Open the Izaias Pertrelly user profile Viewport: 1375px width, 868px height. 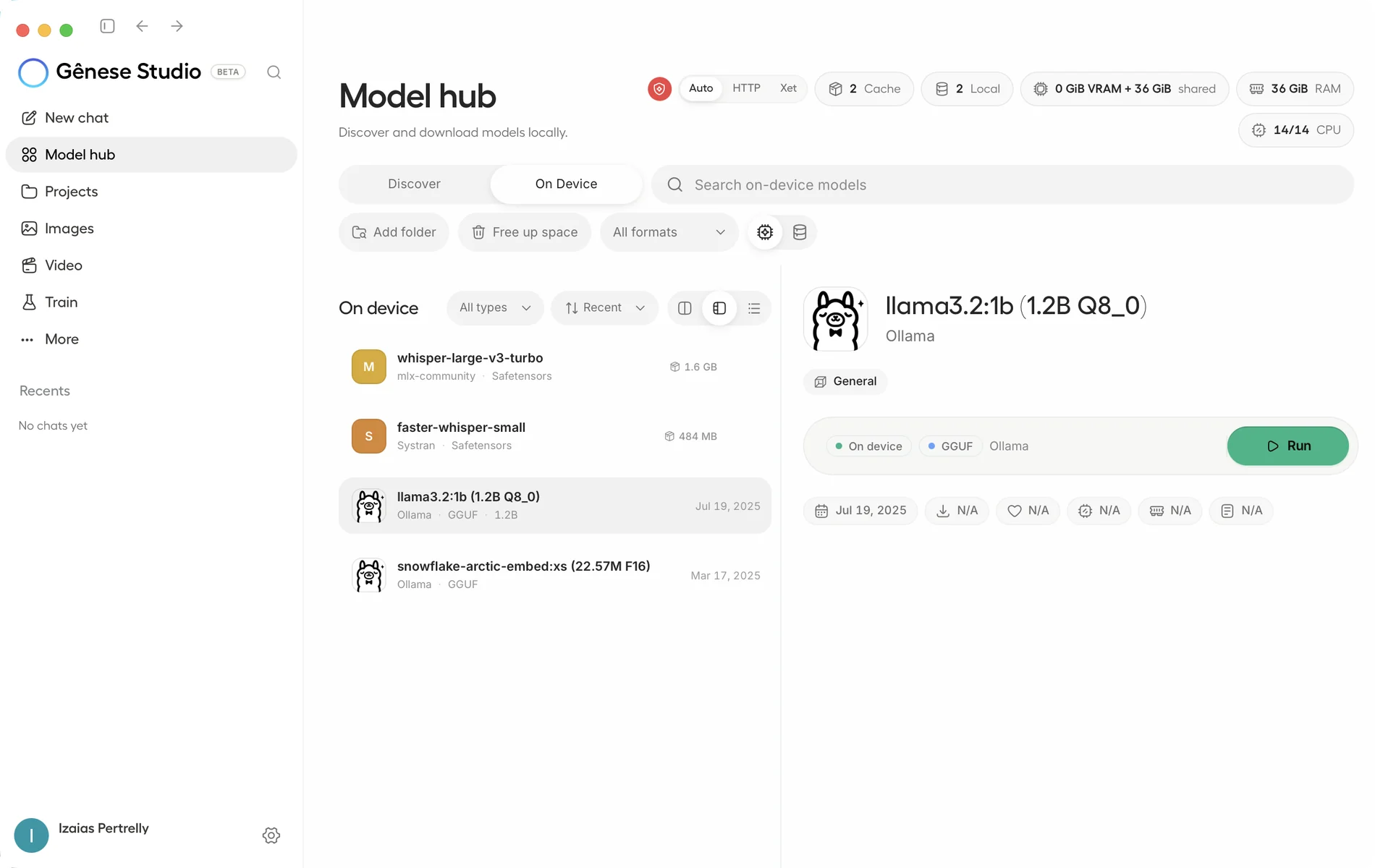pyautogui.click(x=82, y=835)
